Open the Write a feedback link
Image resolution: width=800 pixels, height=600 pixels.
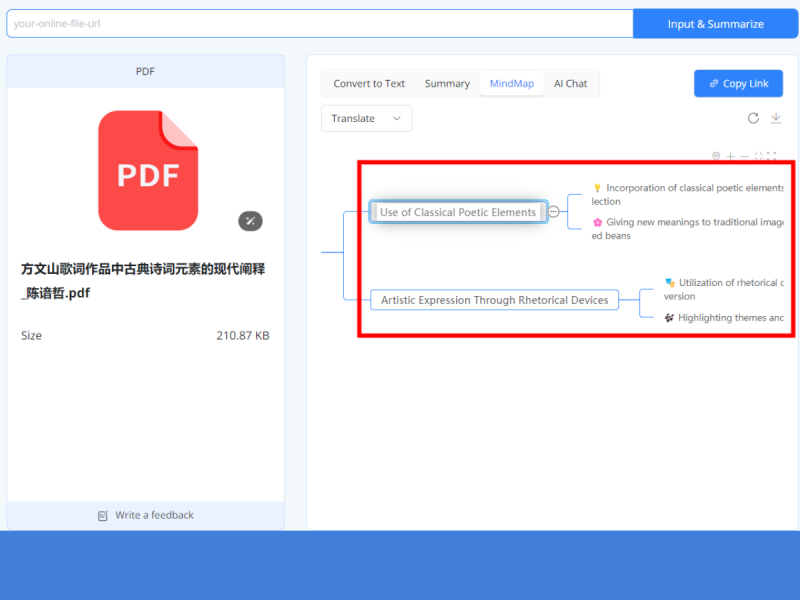145,515
